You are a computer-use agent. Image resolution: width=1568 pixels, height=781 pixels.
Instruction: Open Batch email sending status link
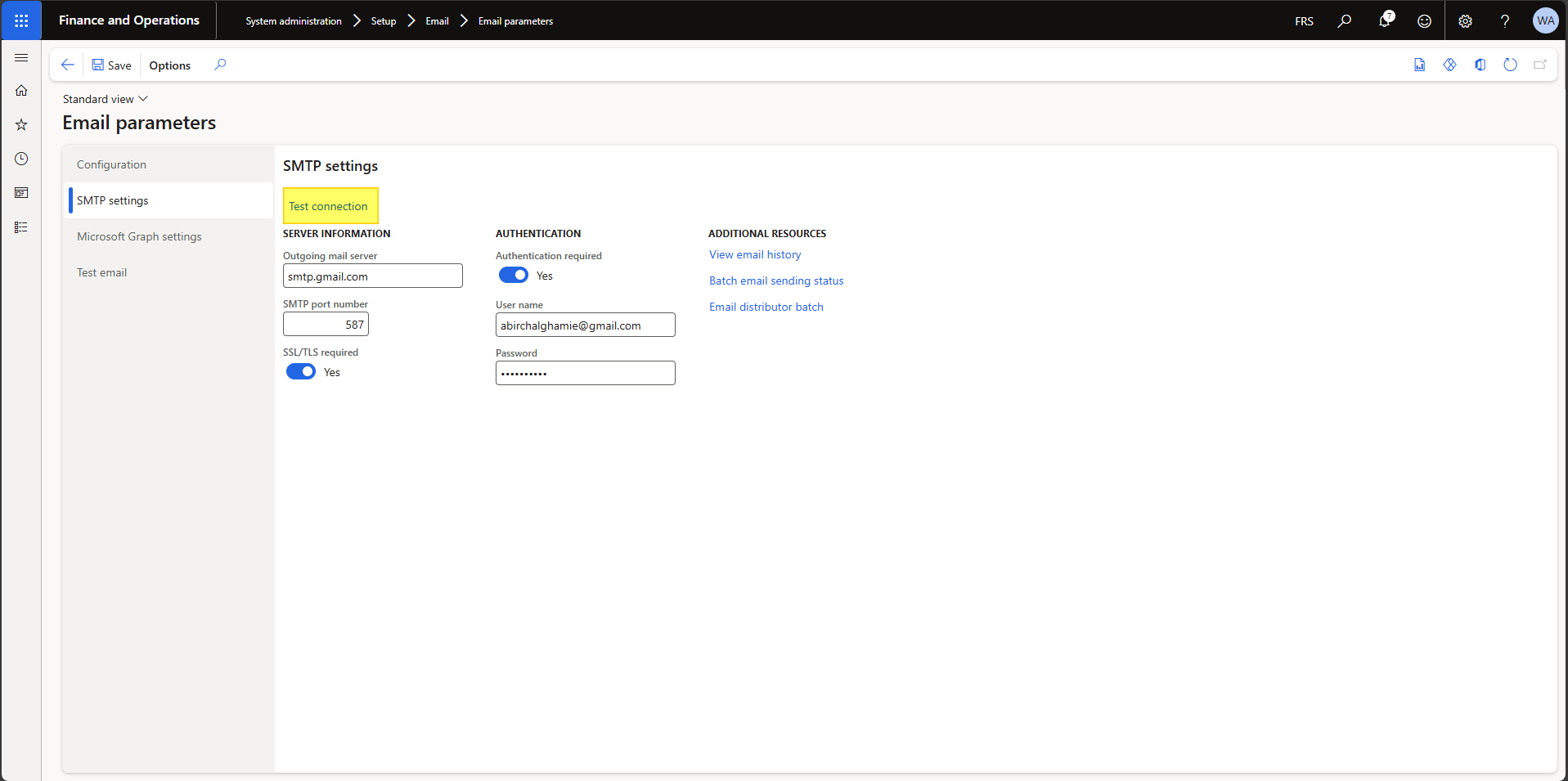(x=776, y=281)
